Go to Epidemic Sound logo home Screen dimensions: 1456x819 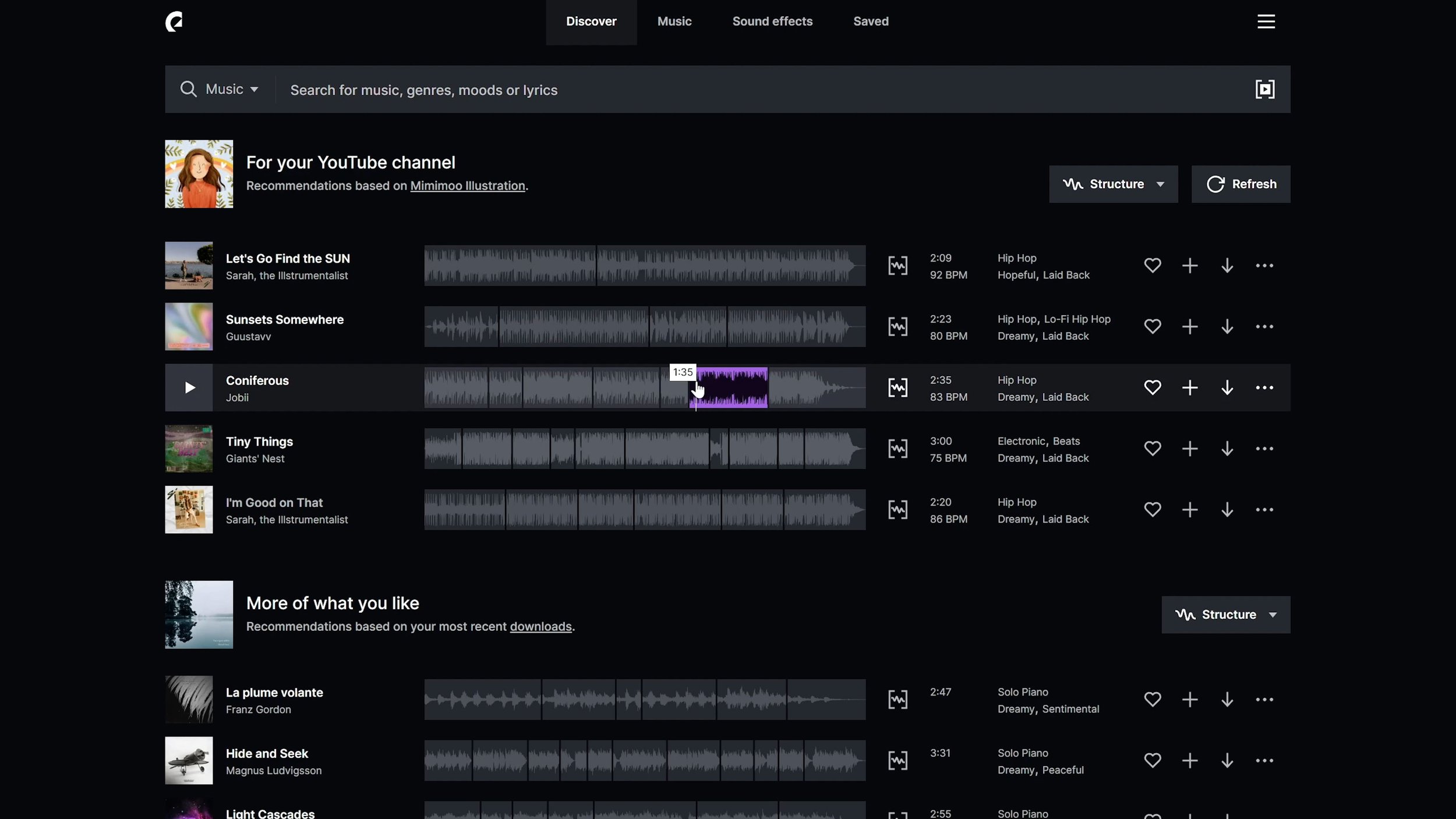[174, 22]
